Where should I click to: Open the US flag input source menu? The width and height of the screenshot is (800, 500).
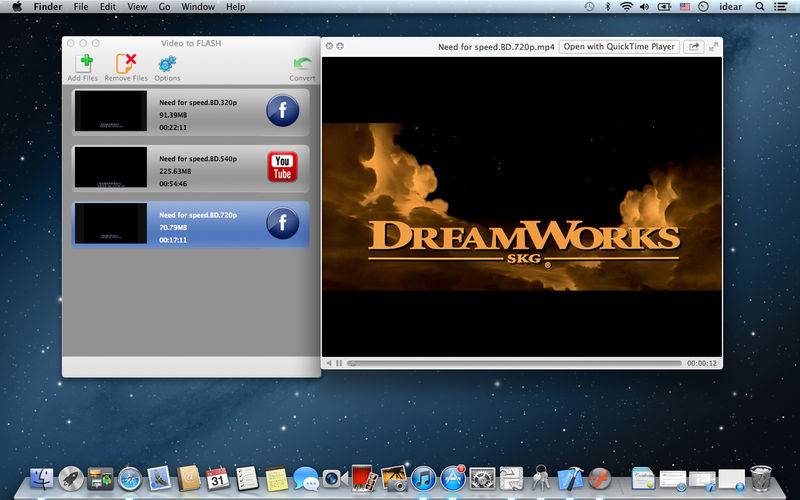coord(685,7)
